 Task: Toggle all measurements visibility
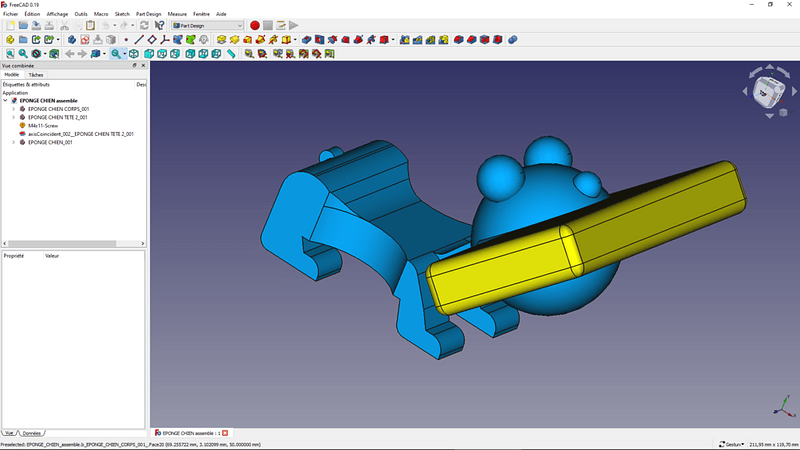pos(304,54)
